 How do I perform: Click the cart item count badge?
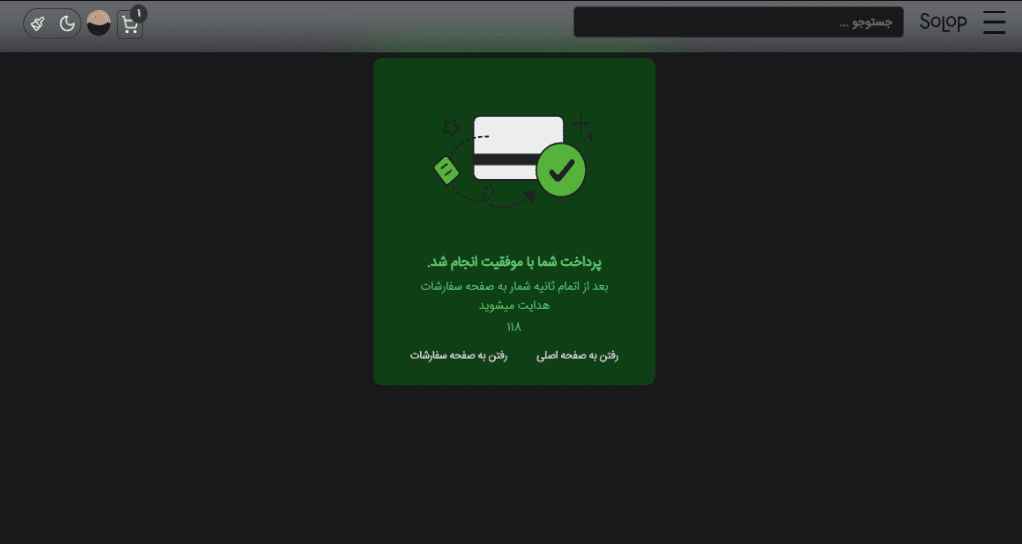[x=138, y=13]
